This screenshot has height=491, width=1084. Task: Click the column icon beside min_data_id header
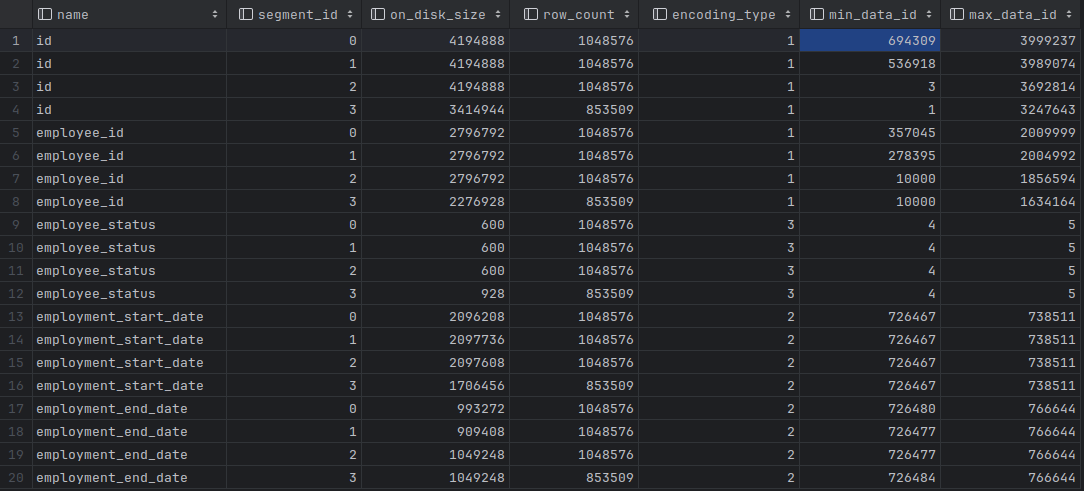(816, 14)
